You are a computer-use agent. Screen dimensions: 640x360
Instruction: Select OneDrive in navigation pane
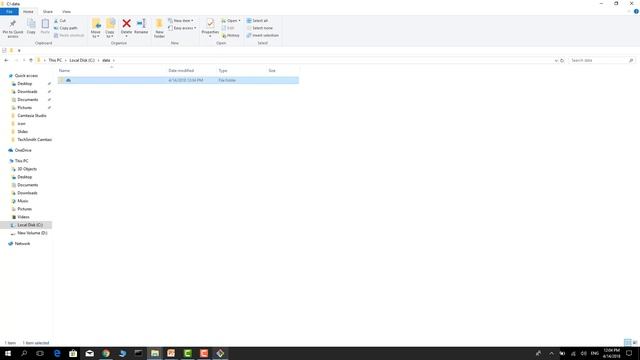[x=23, y=150]
